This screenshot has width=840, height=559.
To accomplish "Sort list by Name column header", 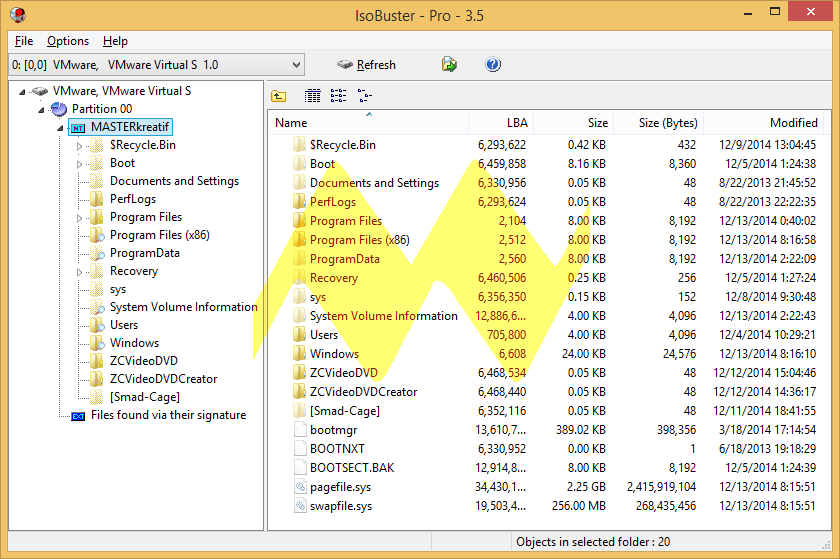I will 368,123.
